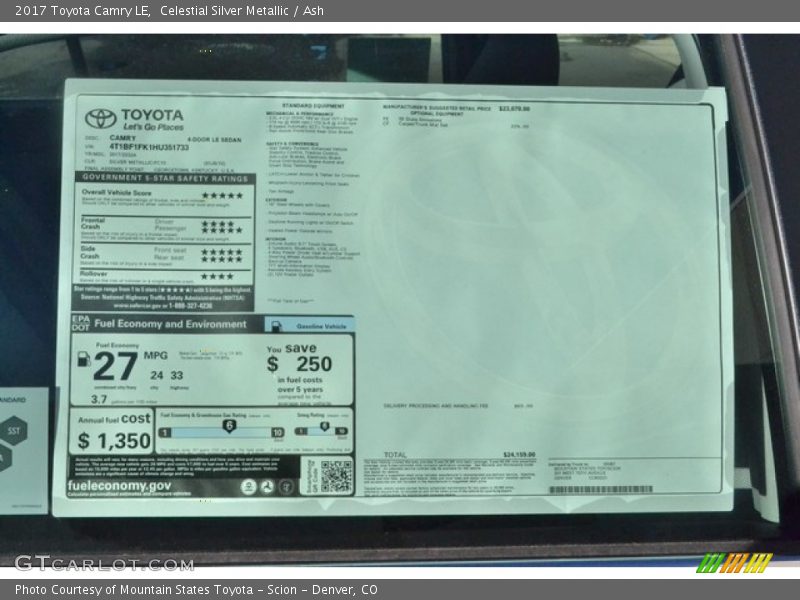
Task: Click the fuel pump icon beside 27 MPG
Action: 84,358
